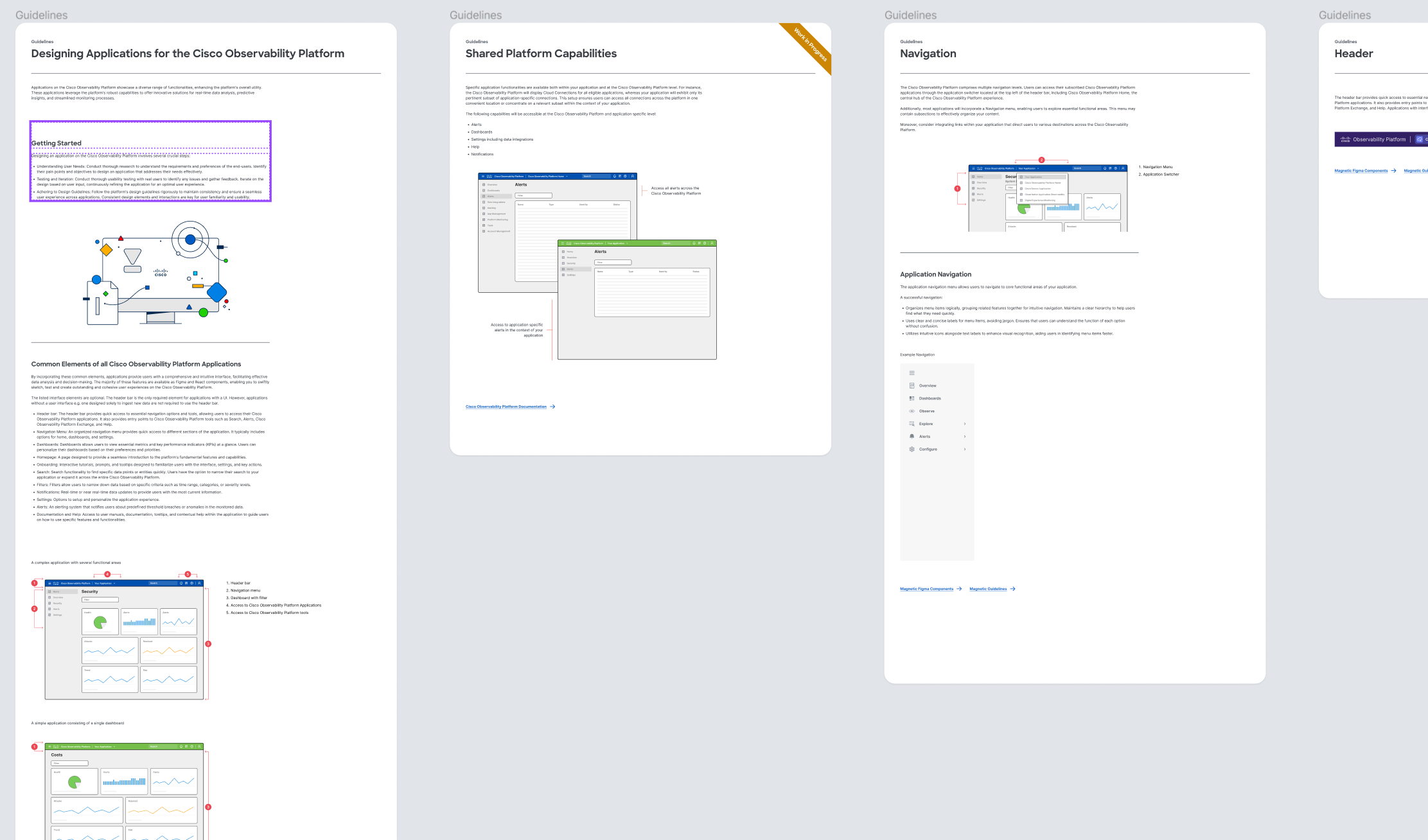
Task: Click Health pie chart card in Security mockup
Action: coord(100,622)
